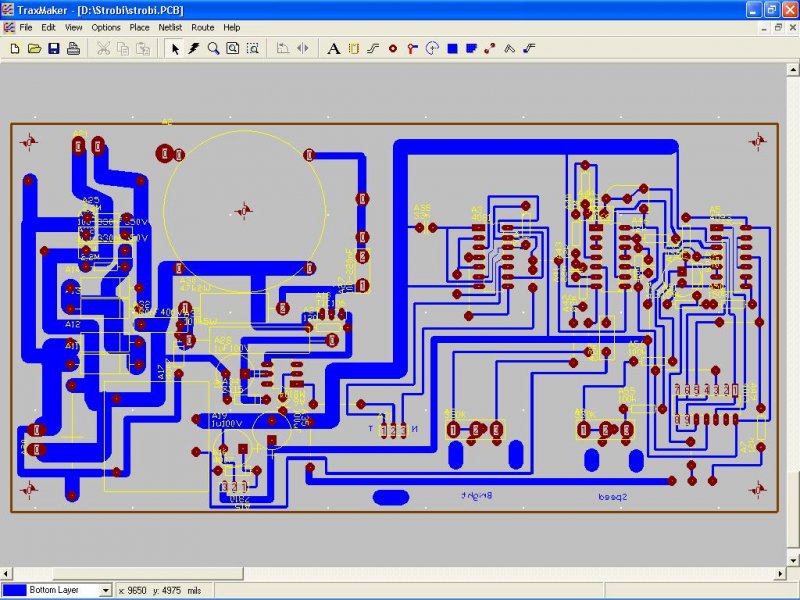
Task: Open the Options menu
Action: (106, 28)
